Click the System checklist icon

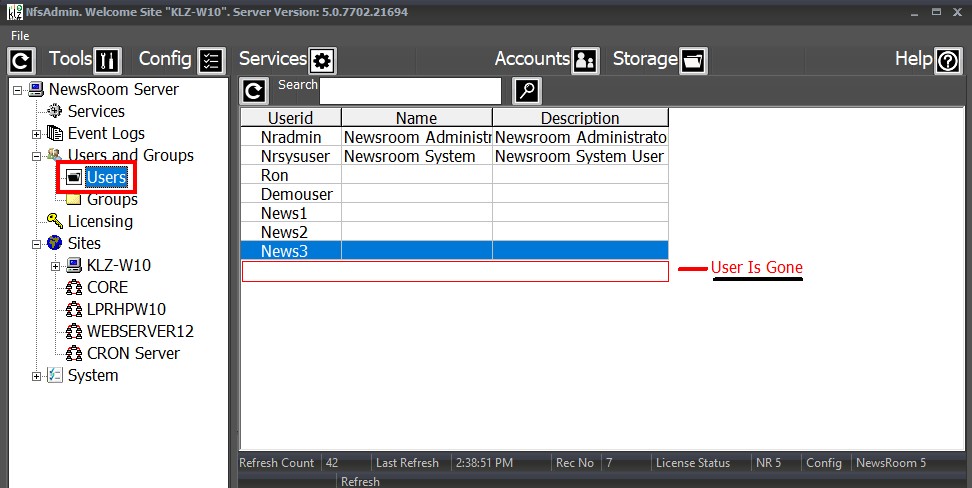pos(55,376)
